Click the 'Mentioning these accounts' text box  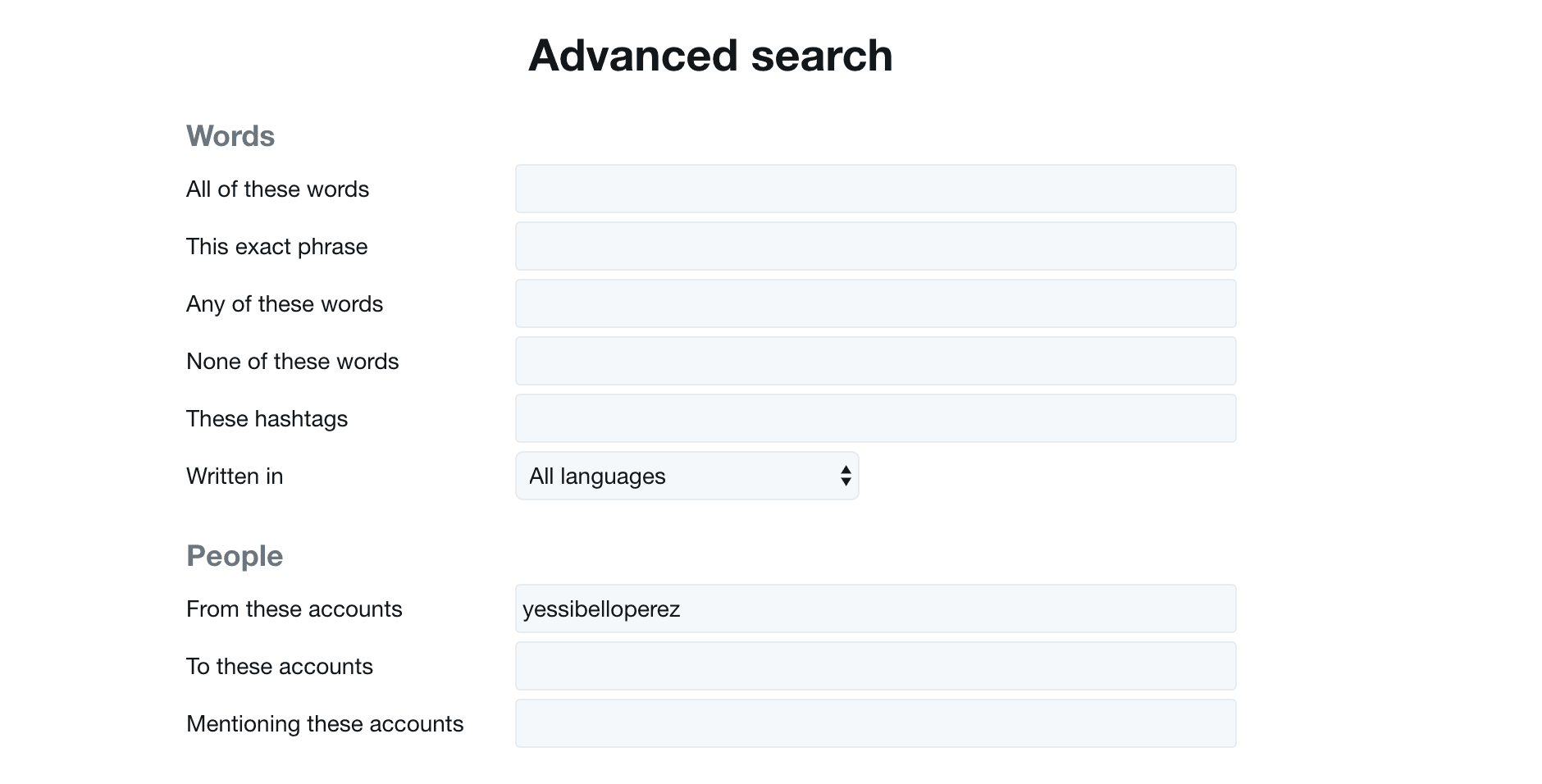(x=875, y=723)
